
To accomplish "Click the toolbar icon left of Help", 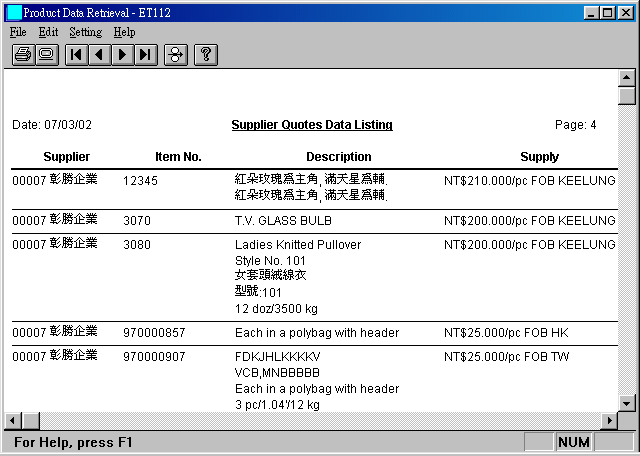I will (x=176, y=55).
